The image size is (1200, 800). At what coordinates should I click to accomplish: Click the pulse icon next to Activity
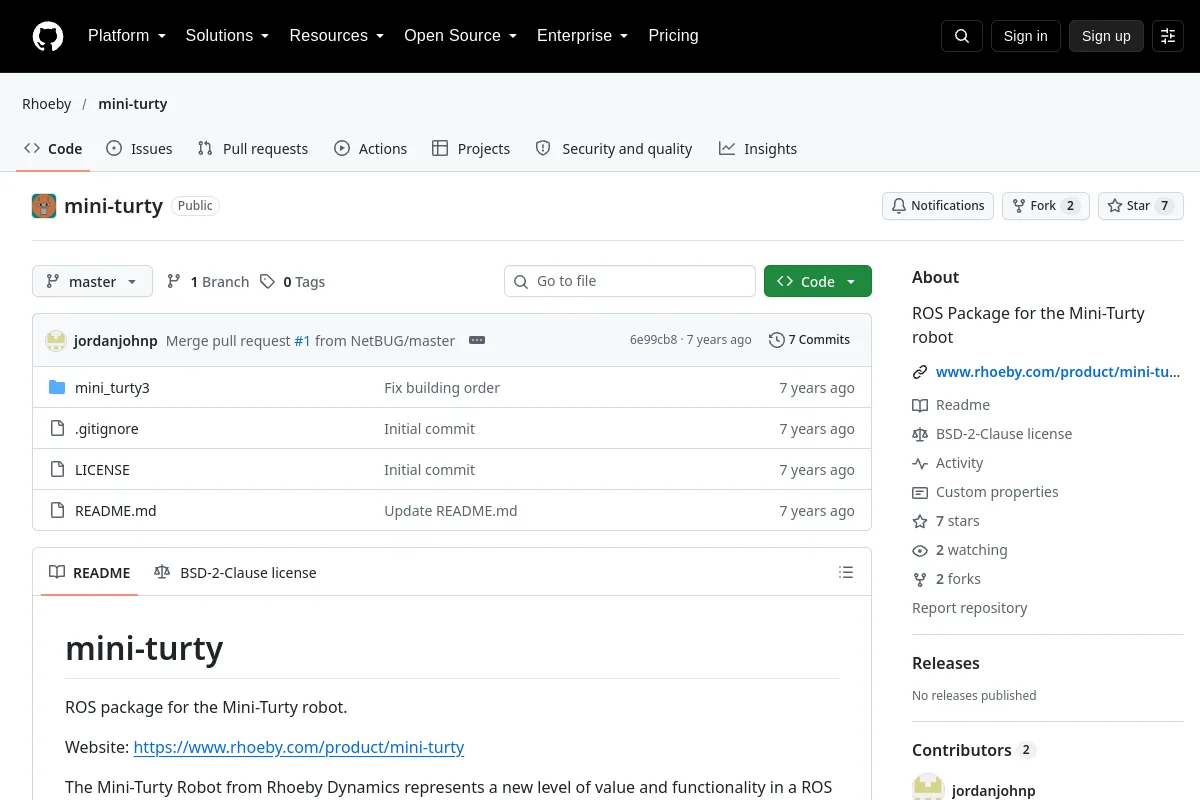pos(920,463)
